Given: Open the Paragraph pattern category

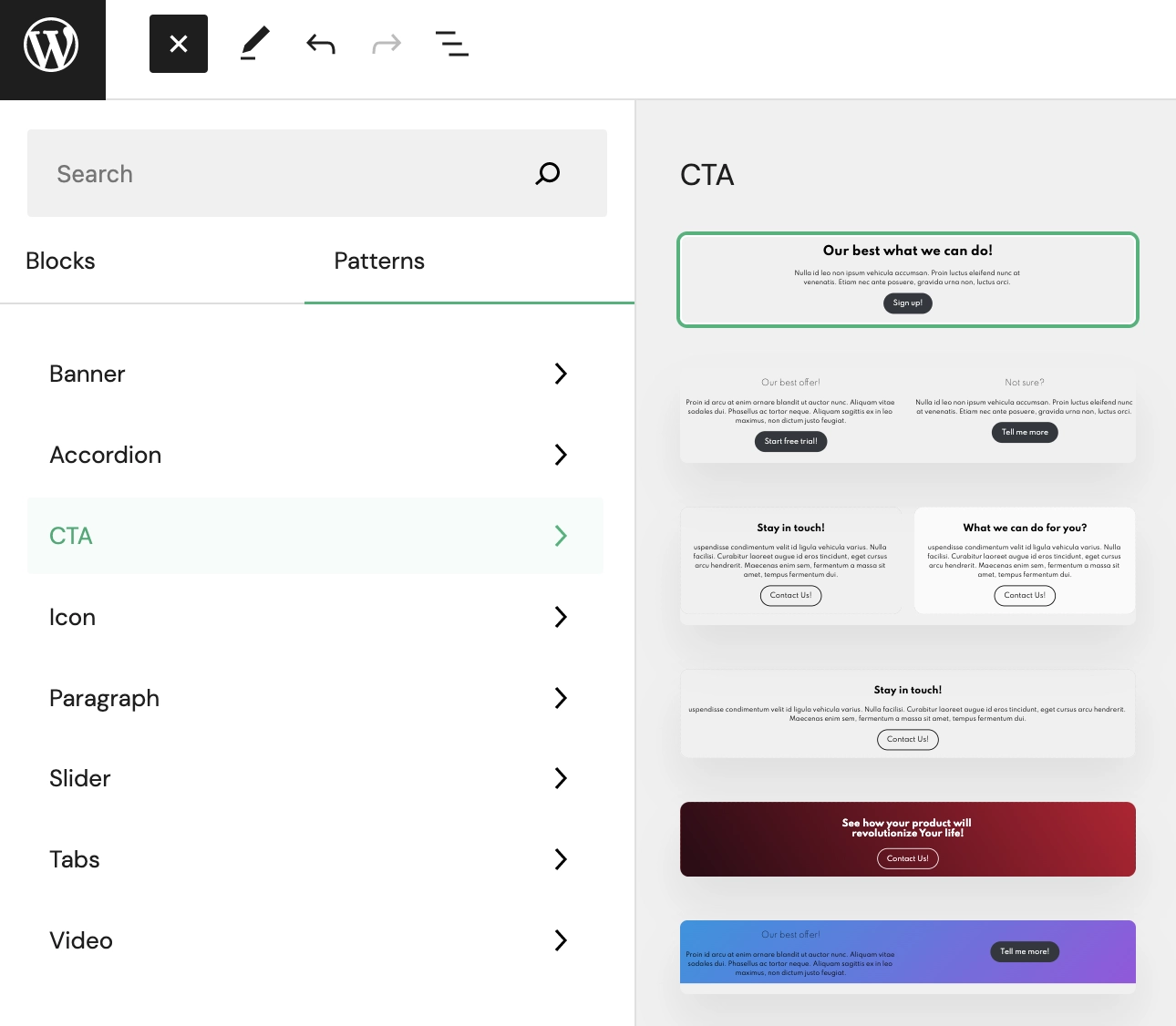Looking at the screenshot, I should click(315, 698).
